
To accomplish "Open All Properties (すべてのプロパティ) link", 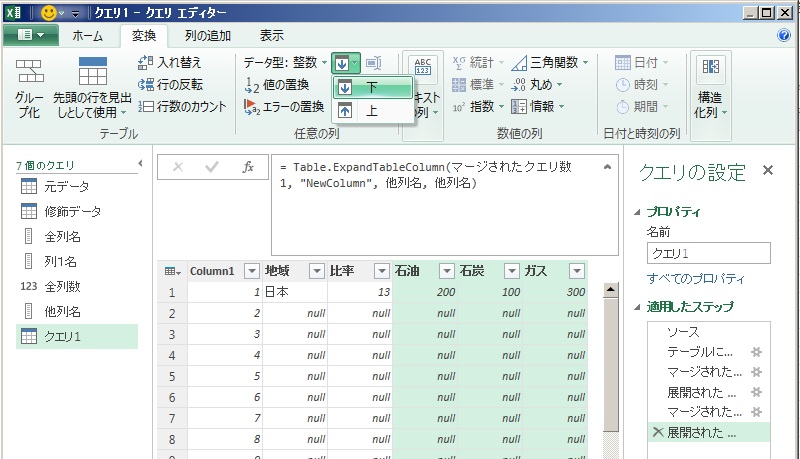I will 695,278.
